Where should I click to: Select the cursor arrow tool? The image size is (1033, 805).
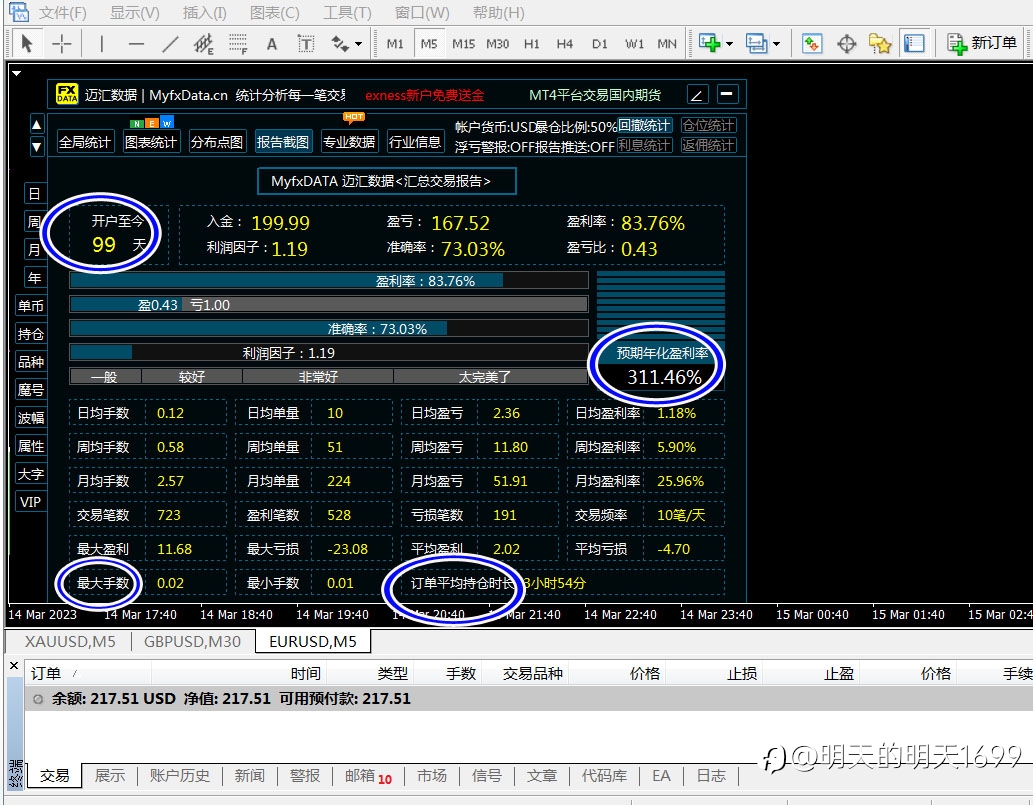coord(27,44)
